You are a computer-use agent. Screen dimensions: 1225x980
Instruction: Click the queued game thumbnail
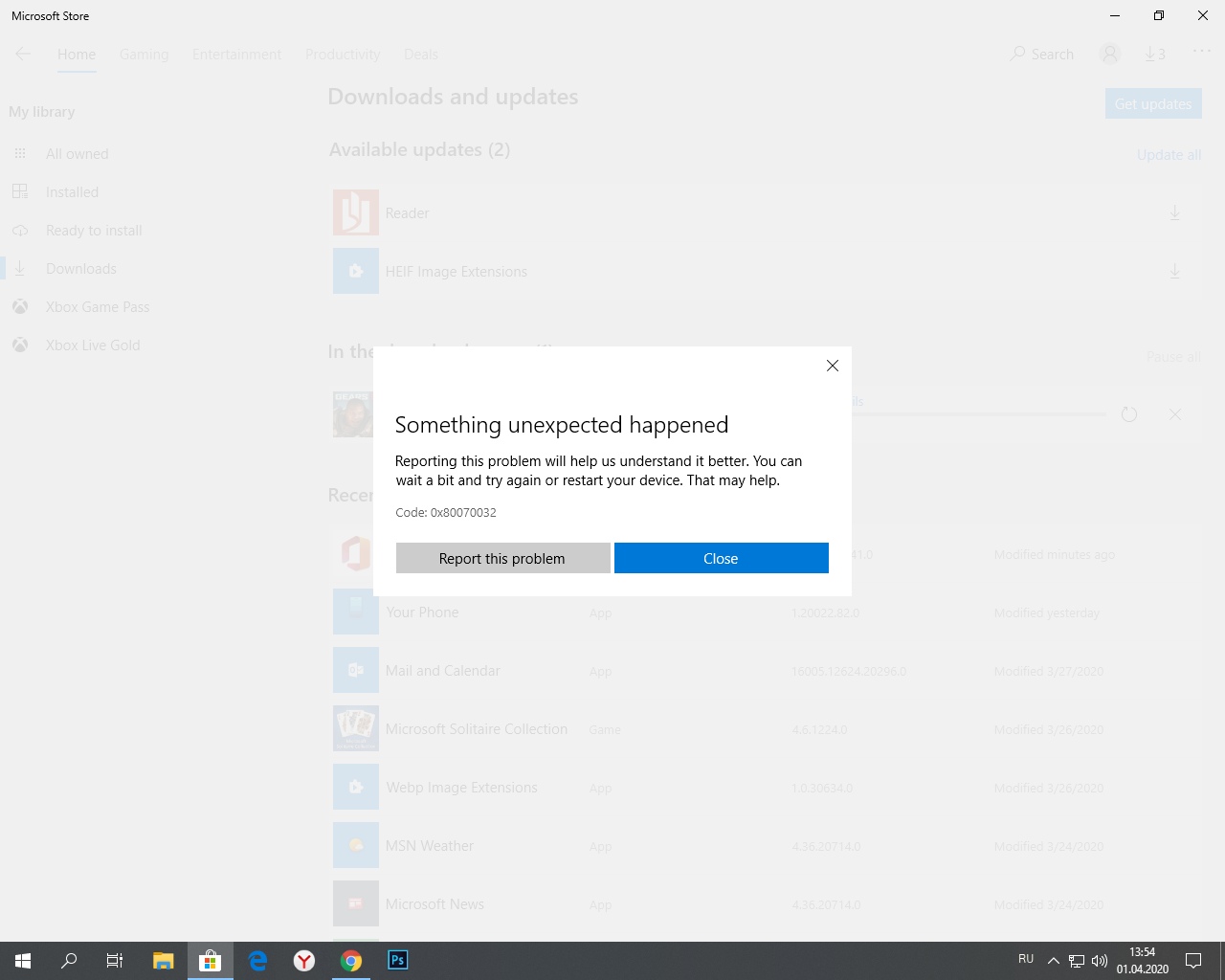[352, 414]
